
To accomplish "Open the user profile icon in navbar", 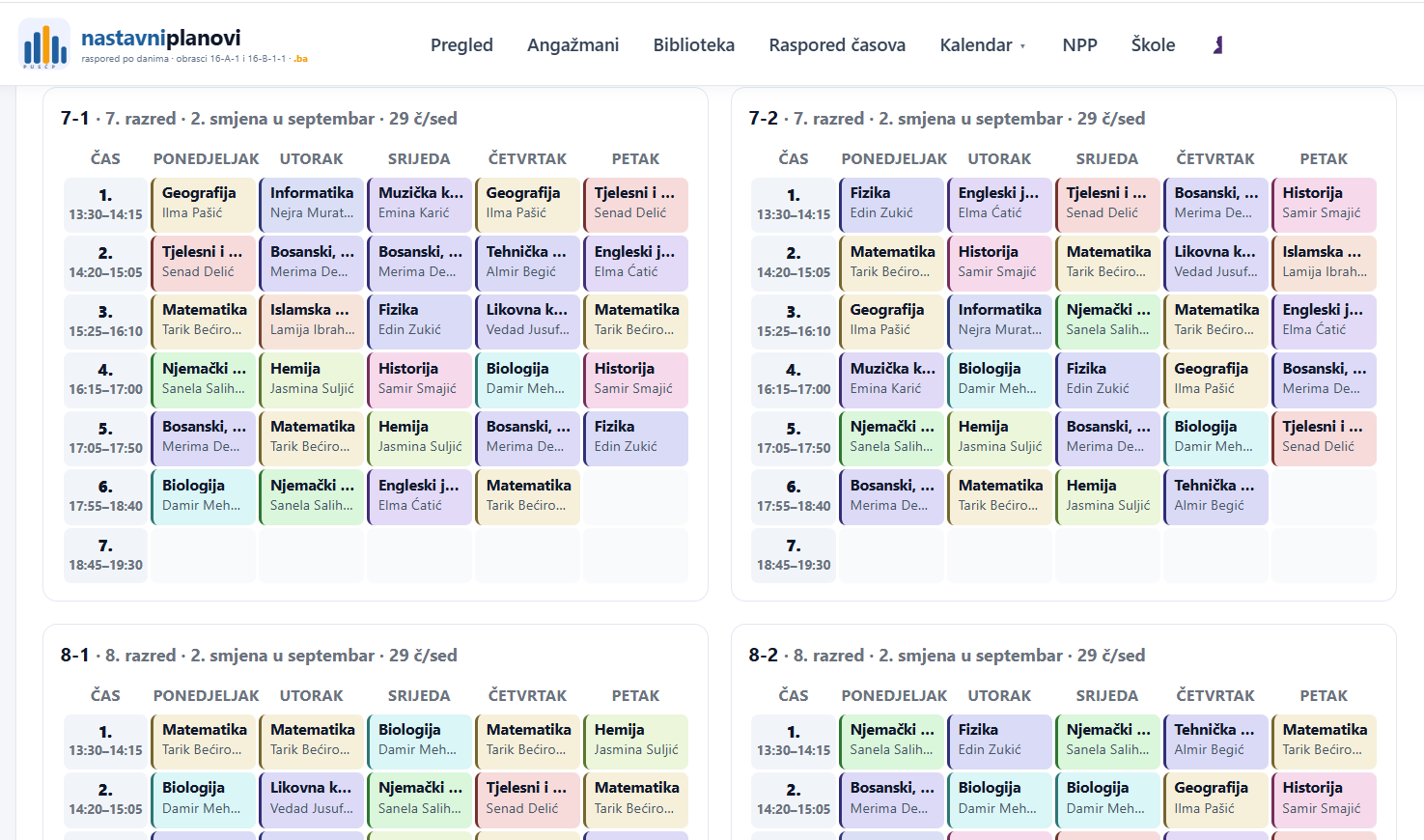I will pyautogui.click(x=1218, y=44).
